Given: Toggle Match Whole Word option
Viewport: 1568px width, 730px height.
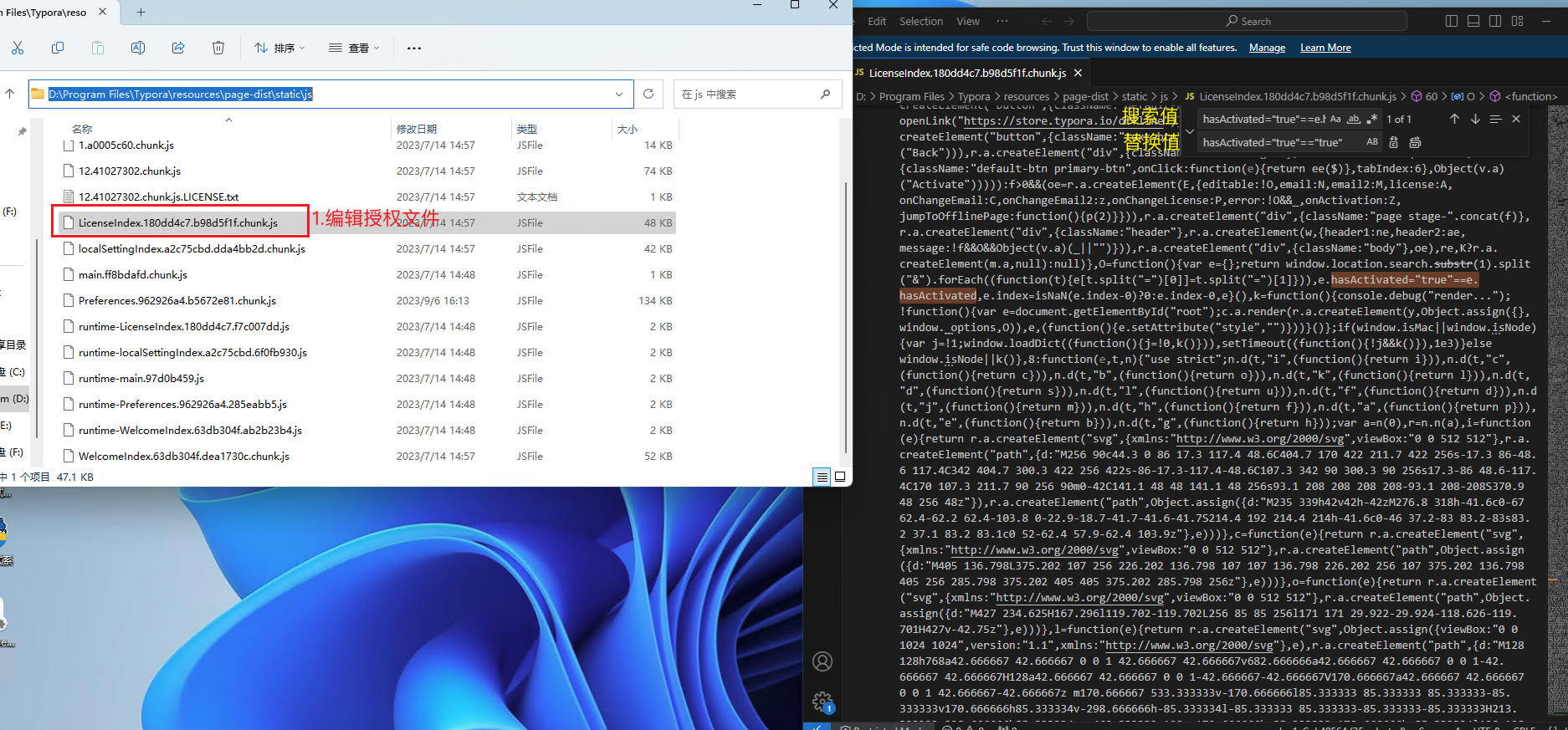Looking at the screenshot, I should click(x=1353, y=120).
